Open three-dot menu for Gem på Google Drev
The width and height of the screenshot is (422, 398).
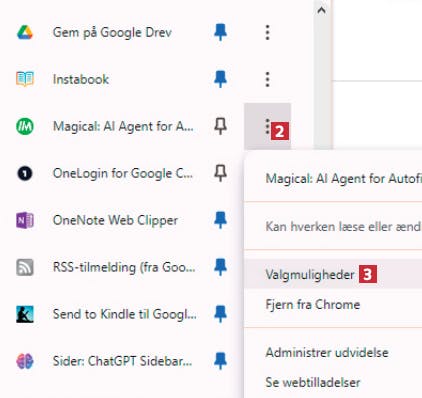[267, 32]
